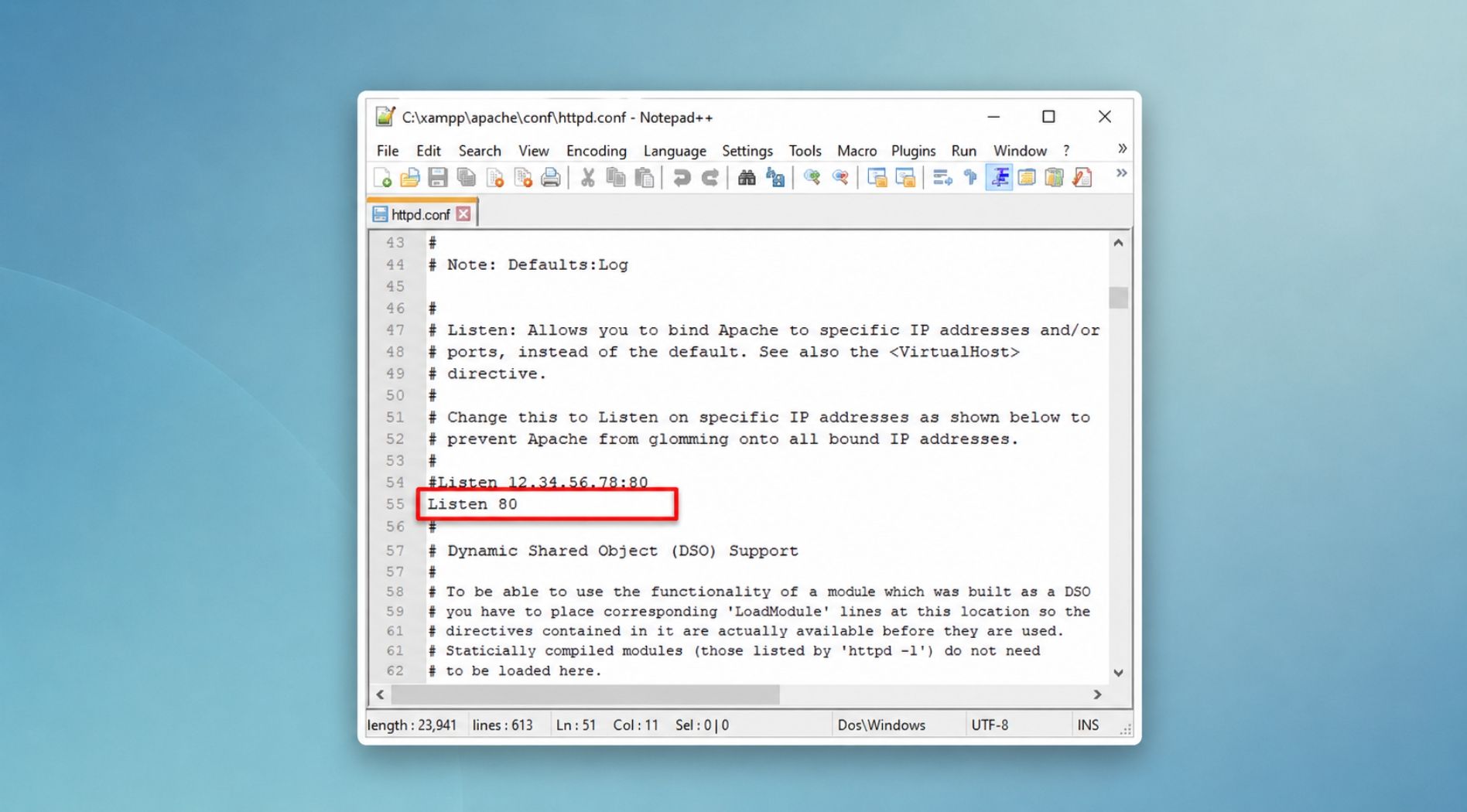The height and width of the screenshot is (812, 1467).
Task: Toggle synchronized horizontal scrolling icon
Action: (905, 178)
